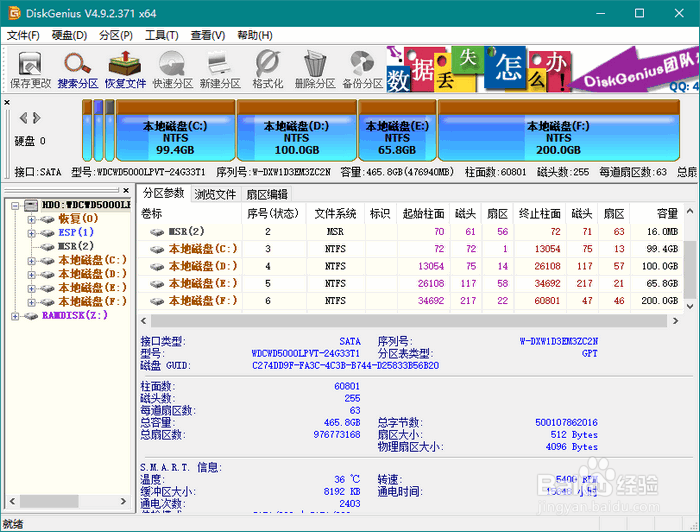Click the Save Changes (保存更改) toolbar icon
The width and height of the screenshot is (700, 532).
point(30,69)
